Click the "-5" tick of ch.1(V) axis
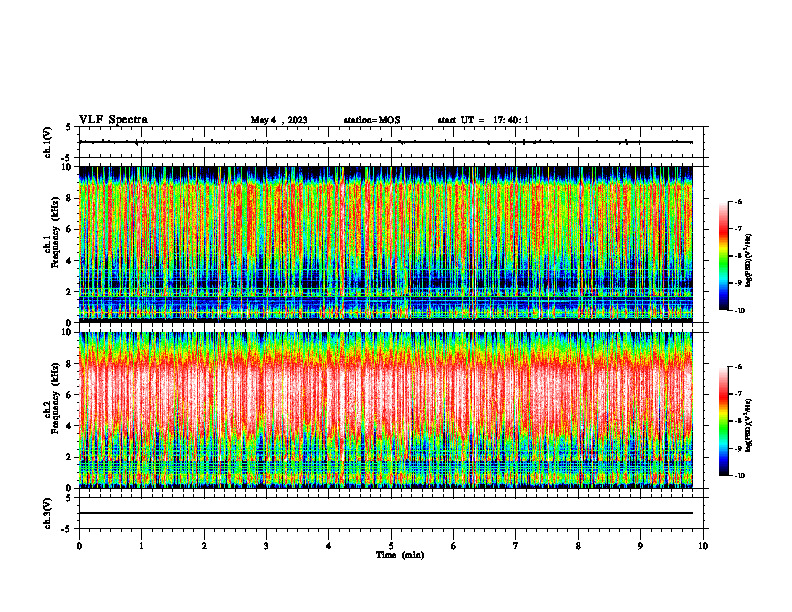The image size is (792, 612). pos(67,158)
